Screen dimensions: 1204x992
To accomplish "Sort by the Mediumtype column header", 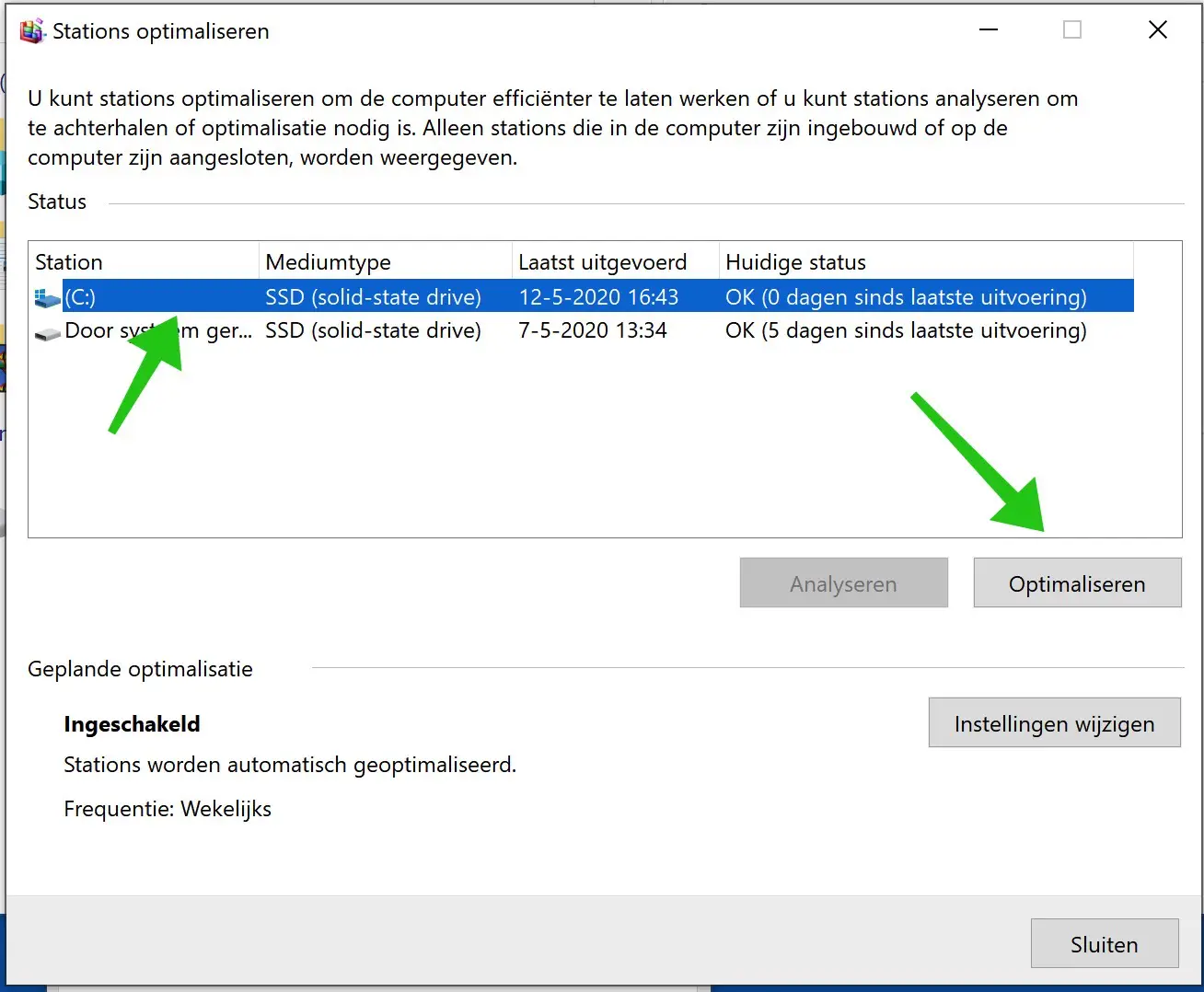I will 386,261.
